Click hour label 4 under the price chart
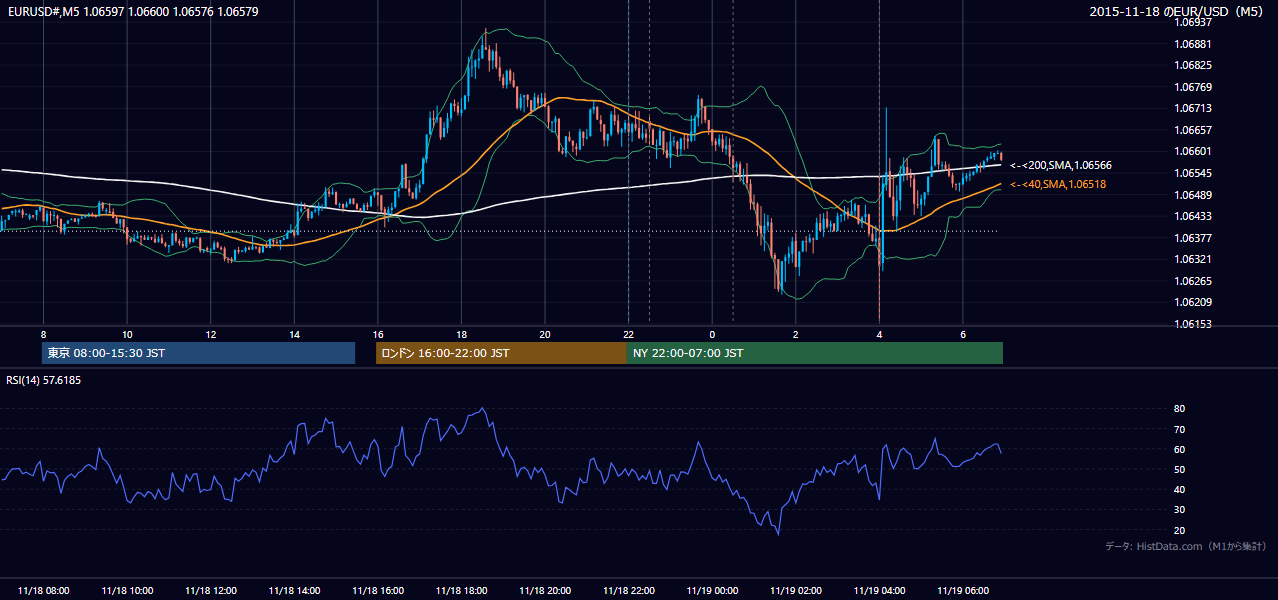 click(879, 334)
